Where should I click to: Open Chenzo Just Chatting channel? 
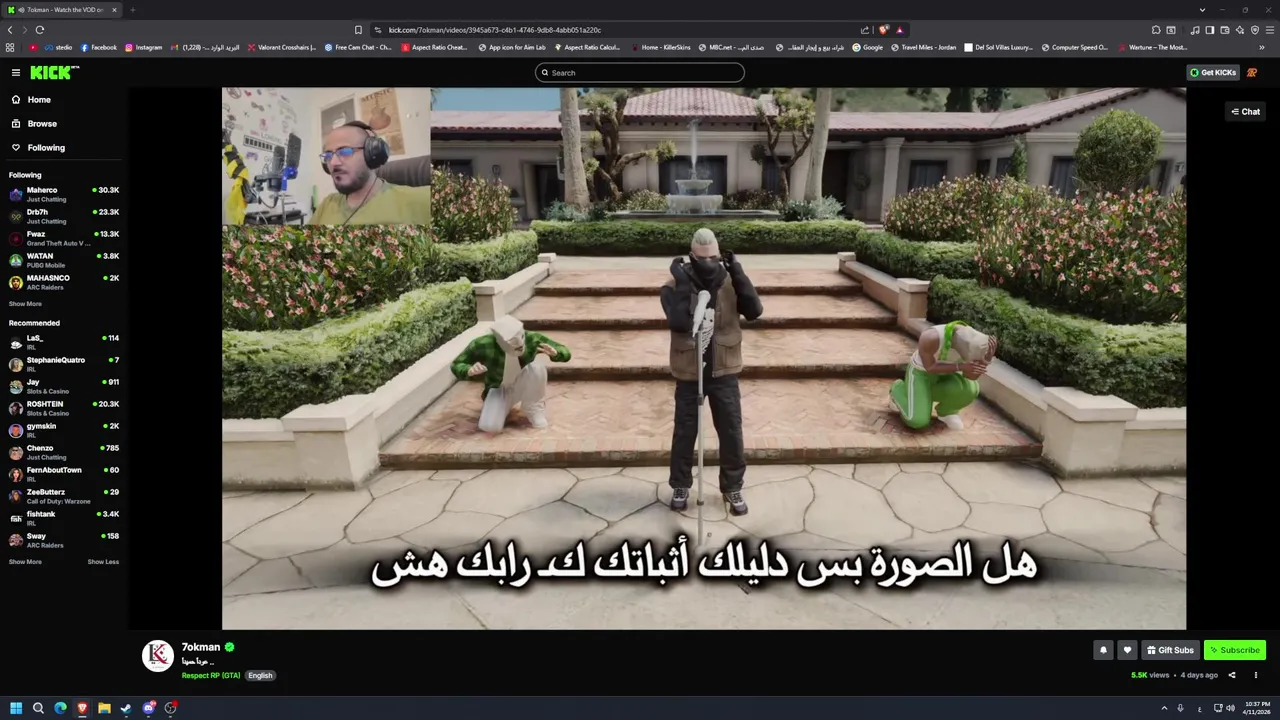click(64, 452)
